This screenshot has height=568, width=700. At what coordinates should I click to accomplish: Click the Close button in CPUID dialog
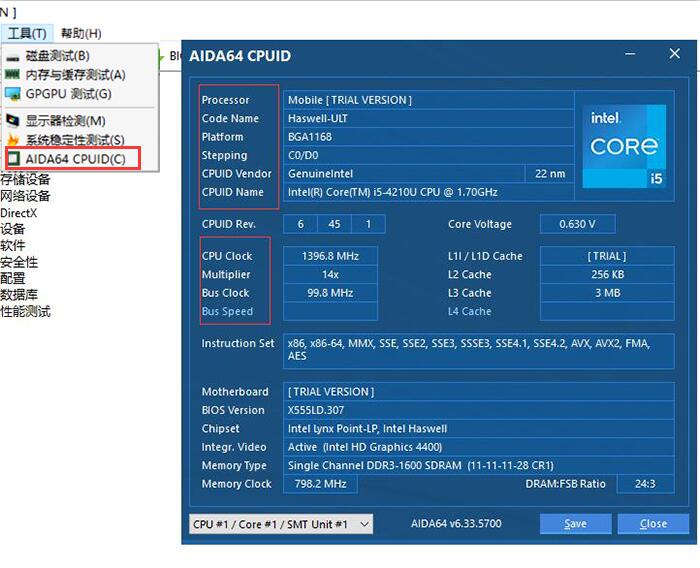(653, 524)
